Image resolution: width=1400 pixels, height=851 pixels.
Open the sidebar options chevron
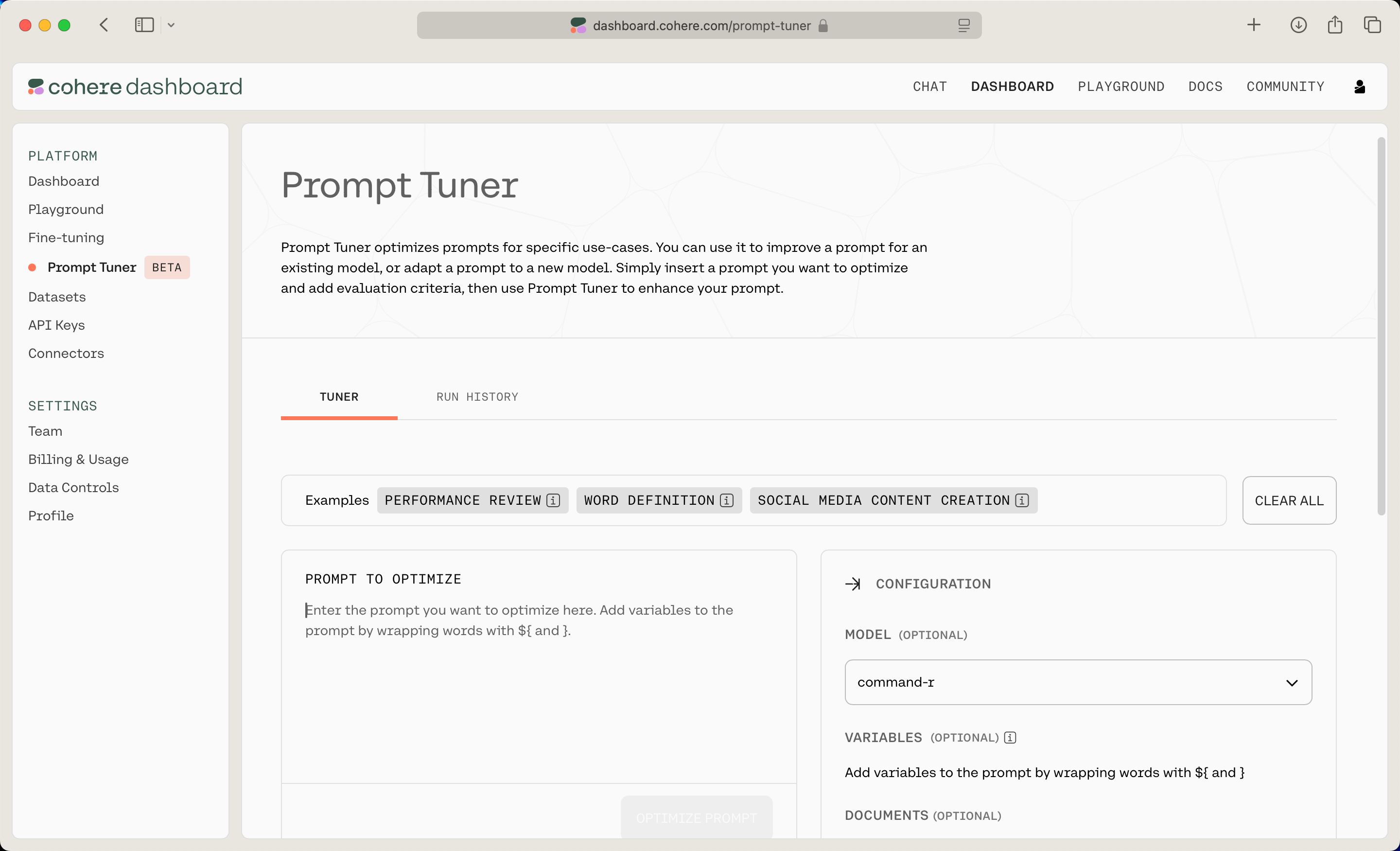pyautogui.click(x=171, y=25)
